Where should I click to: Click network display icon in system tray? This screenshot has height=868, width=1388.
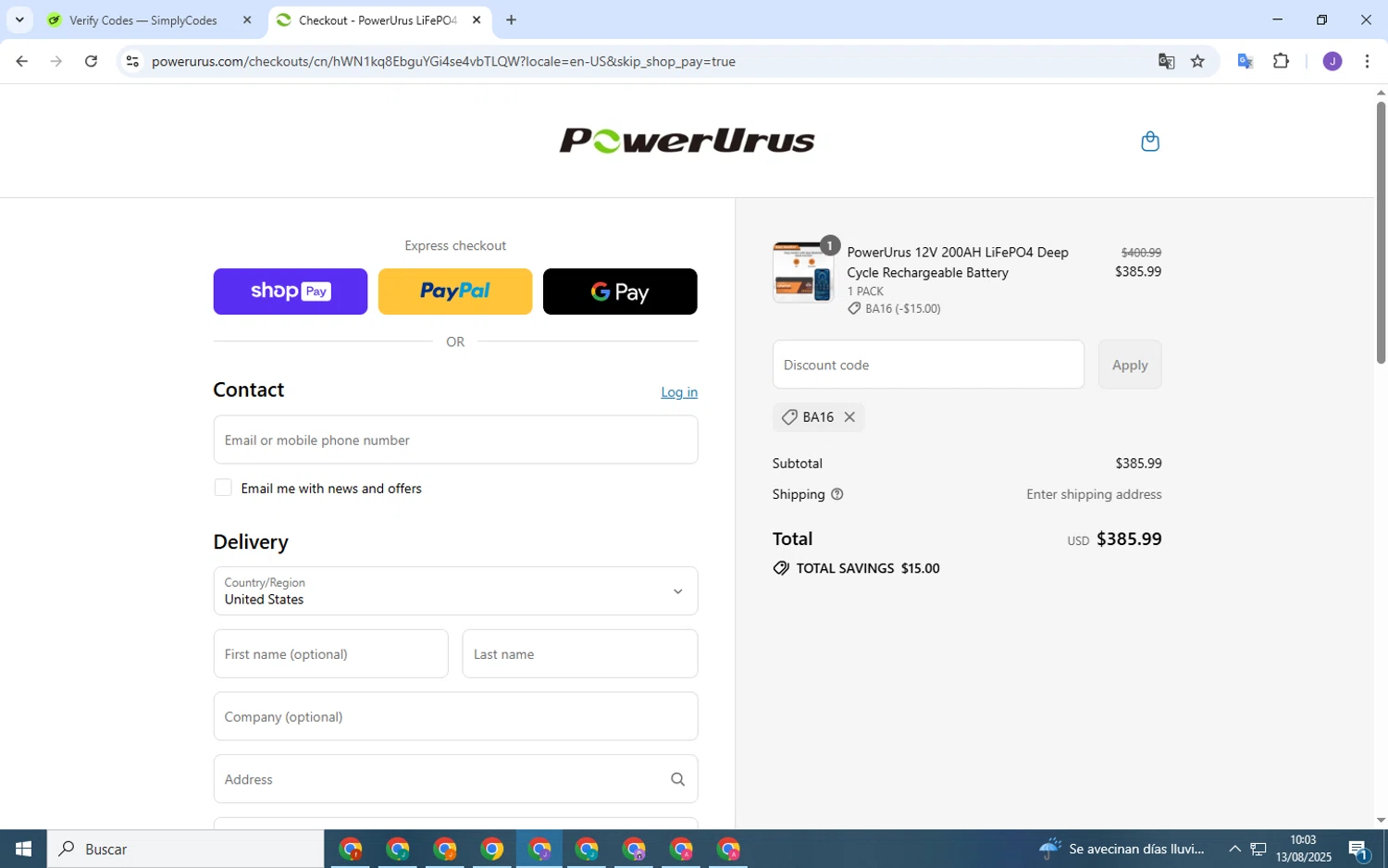click(x=1258, y=849)
